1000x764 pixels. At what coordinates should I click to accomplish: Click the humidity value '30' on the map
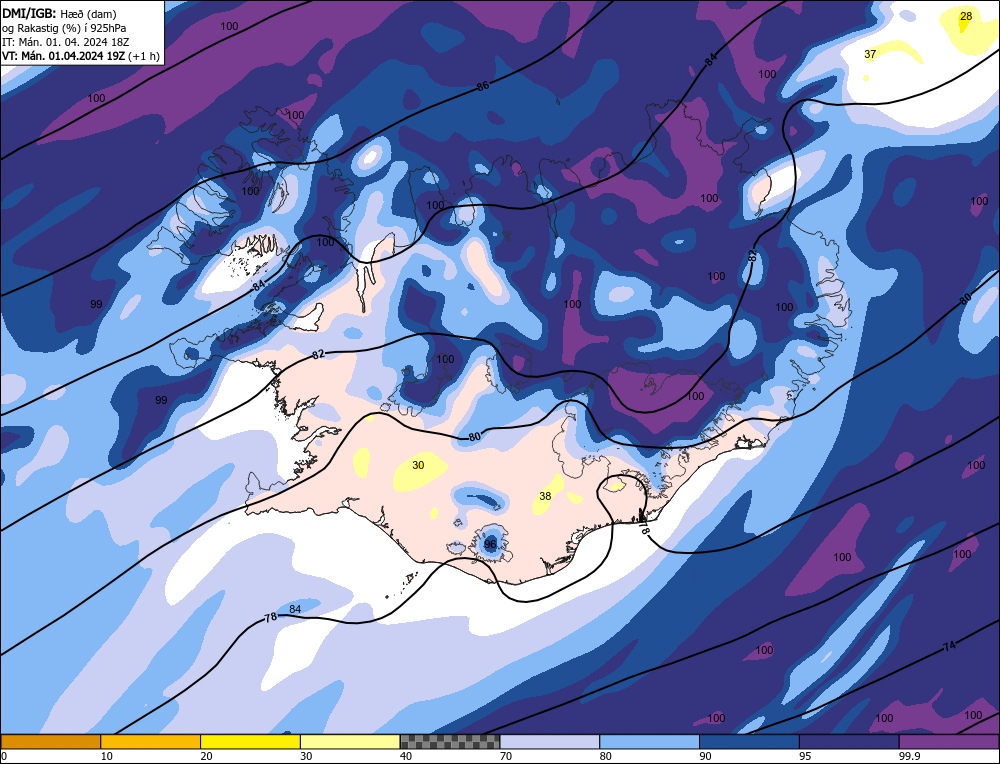click(418, 466)
